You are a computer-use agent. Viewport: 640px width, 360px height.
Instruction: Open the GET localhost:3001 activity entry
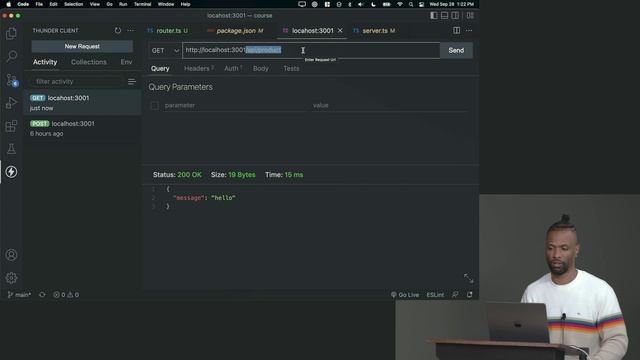coord(83,103)
